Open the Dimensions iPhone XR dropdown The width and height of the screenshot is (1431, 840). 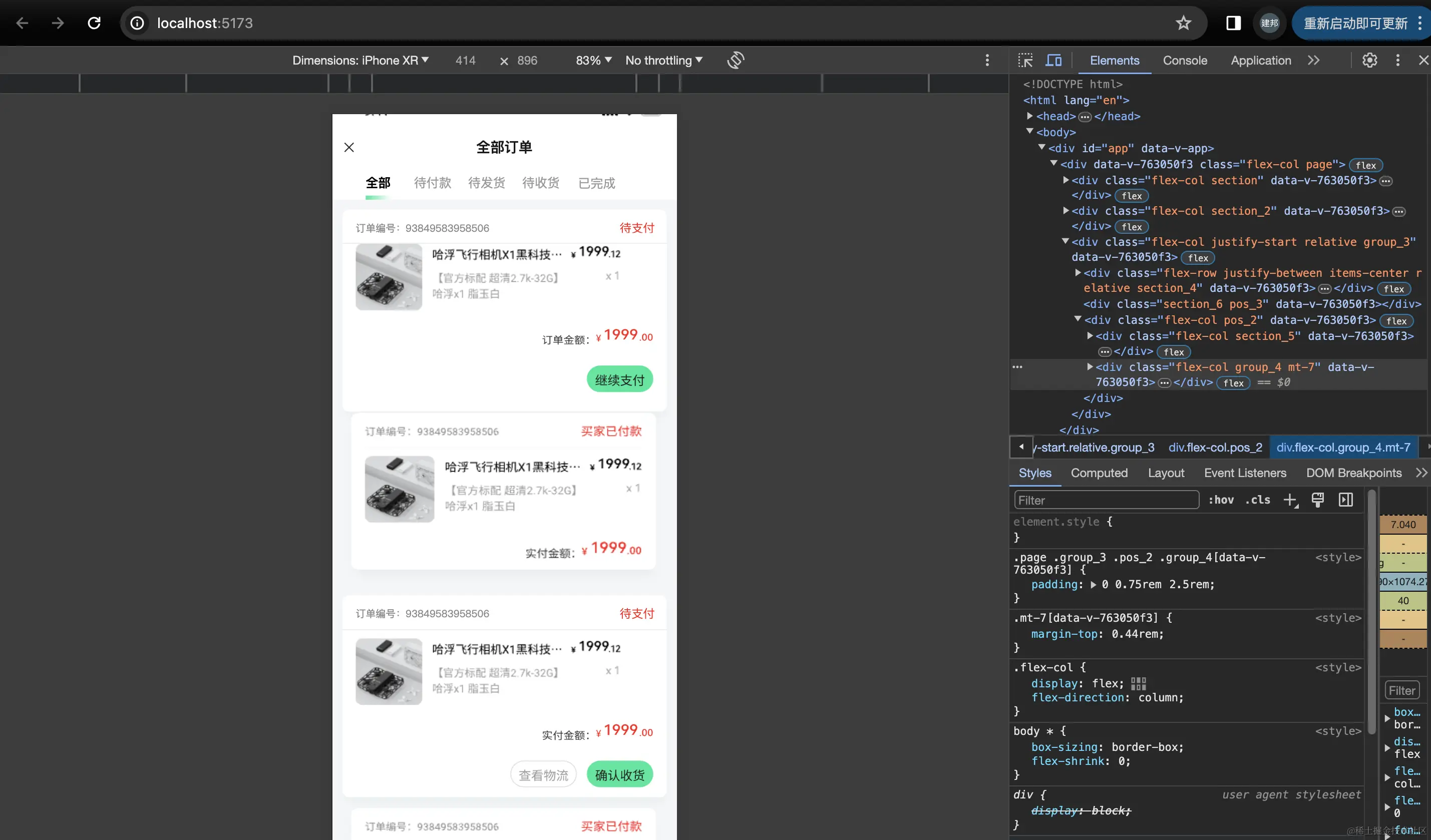(360, 60)
